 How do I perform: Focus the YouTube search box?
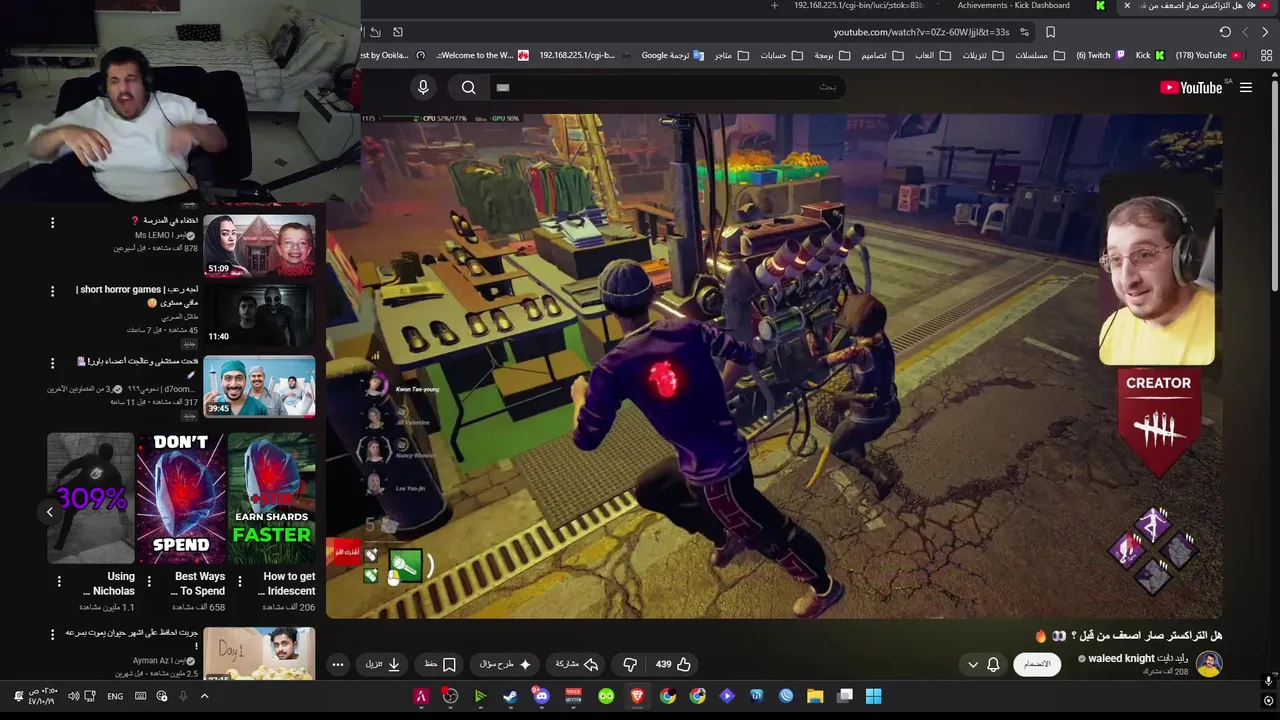[670, 87]
